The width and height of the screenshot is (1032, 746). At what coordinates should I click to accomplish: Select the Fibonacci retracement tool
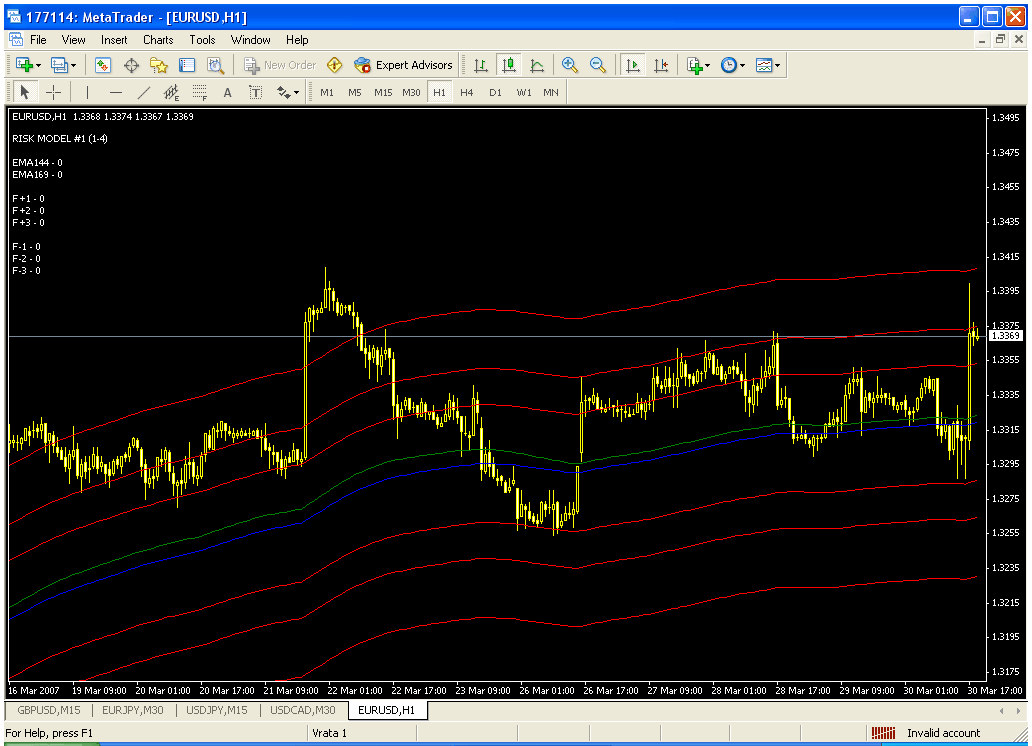click(199, 92)
